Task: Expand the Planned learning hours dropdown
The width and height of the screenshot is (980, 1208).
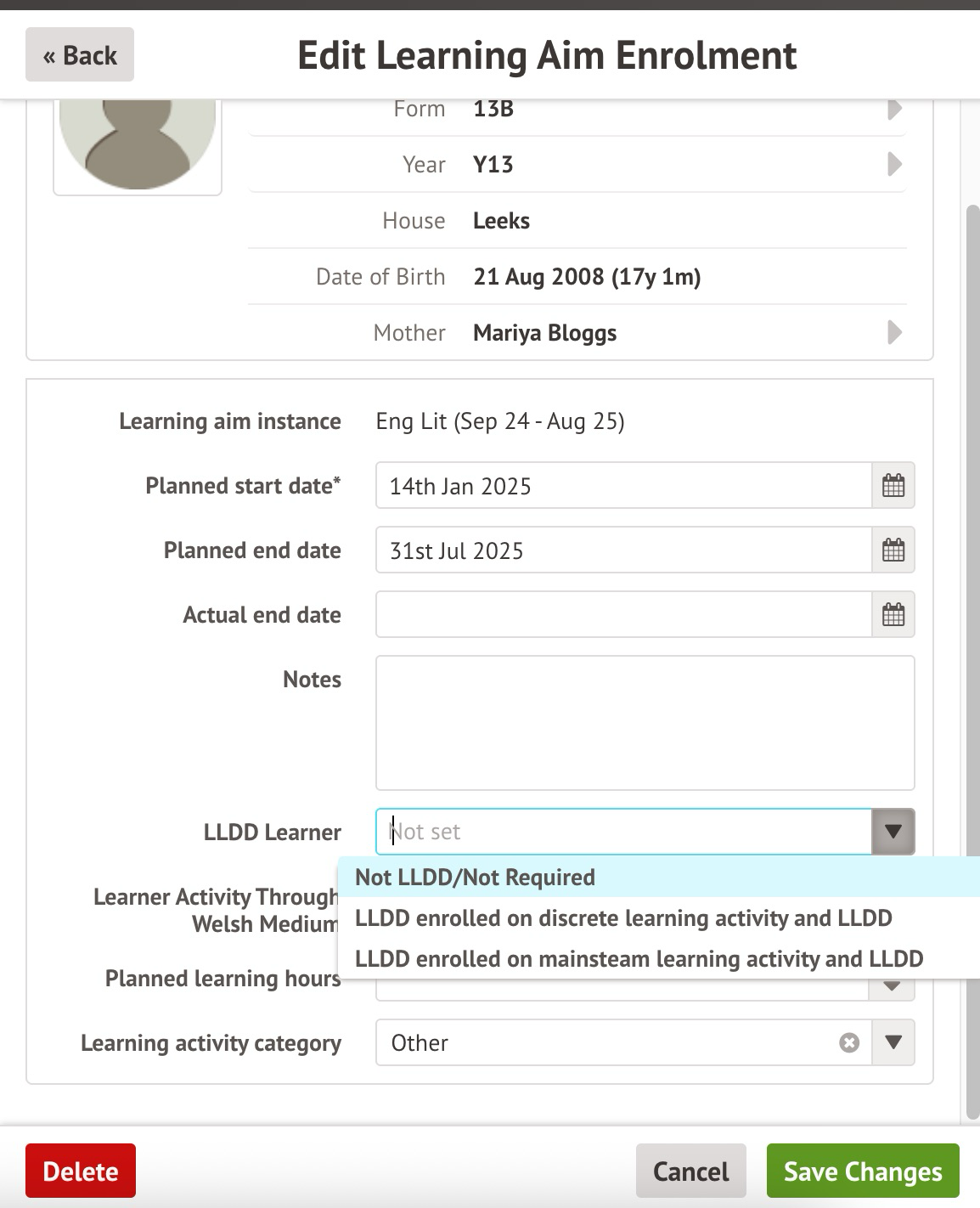Action: 892,988
